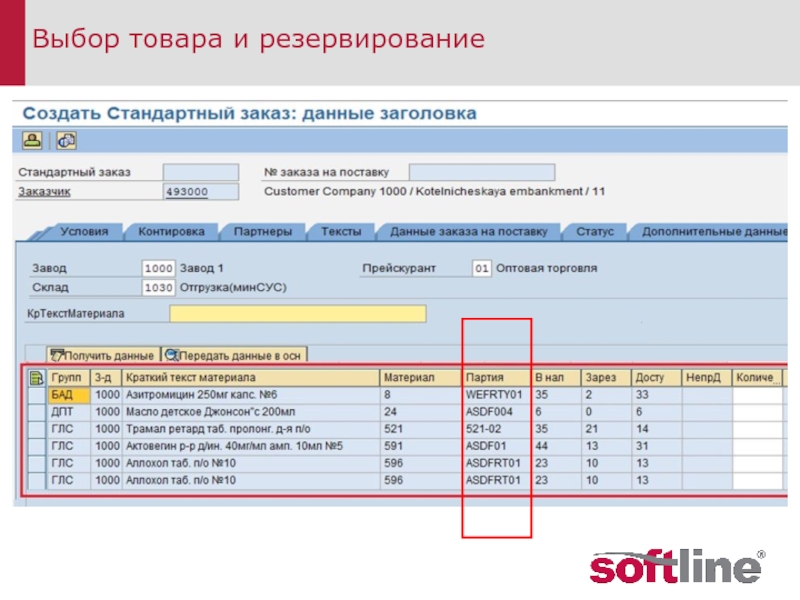Select row selector for Азитромицин row
Screen dimensions: 800x600
point(37,395)
